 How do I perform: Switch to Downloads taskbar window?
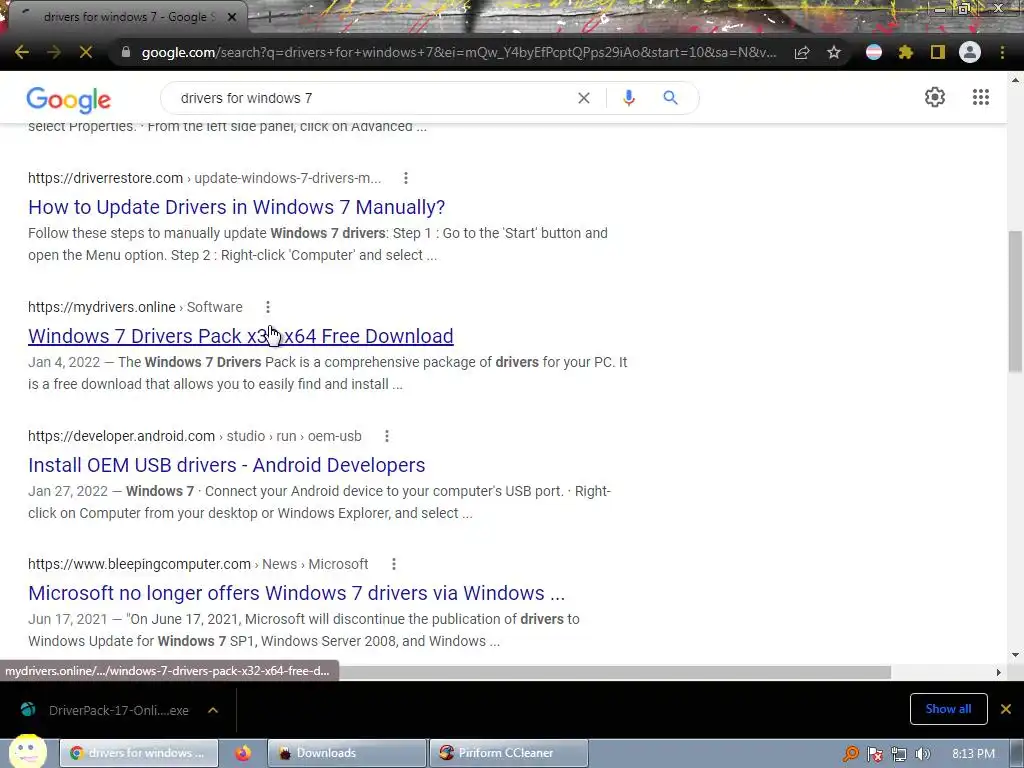[346, 753]
